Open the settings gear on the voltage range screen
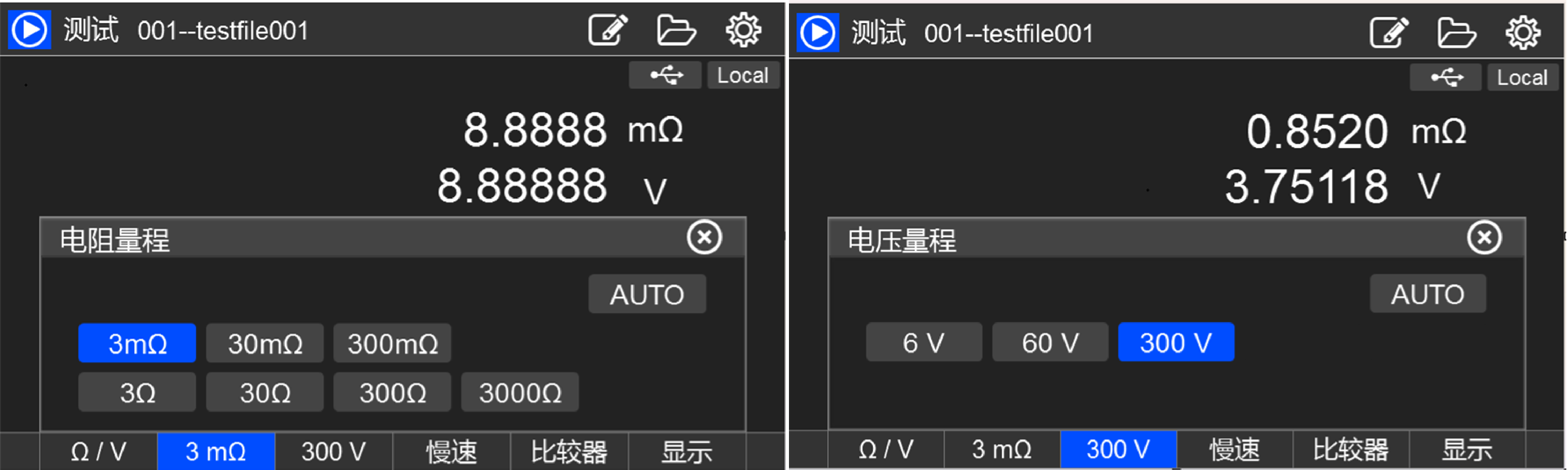Screen dimensions: 1568x470 pos(1523,34)
